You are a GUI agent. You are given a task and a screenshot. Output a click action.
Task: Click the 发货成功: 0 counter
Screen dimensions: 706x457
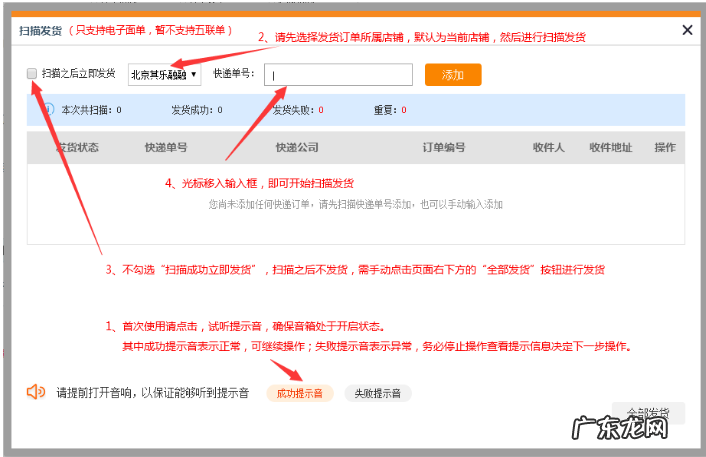tap(197, 110)
